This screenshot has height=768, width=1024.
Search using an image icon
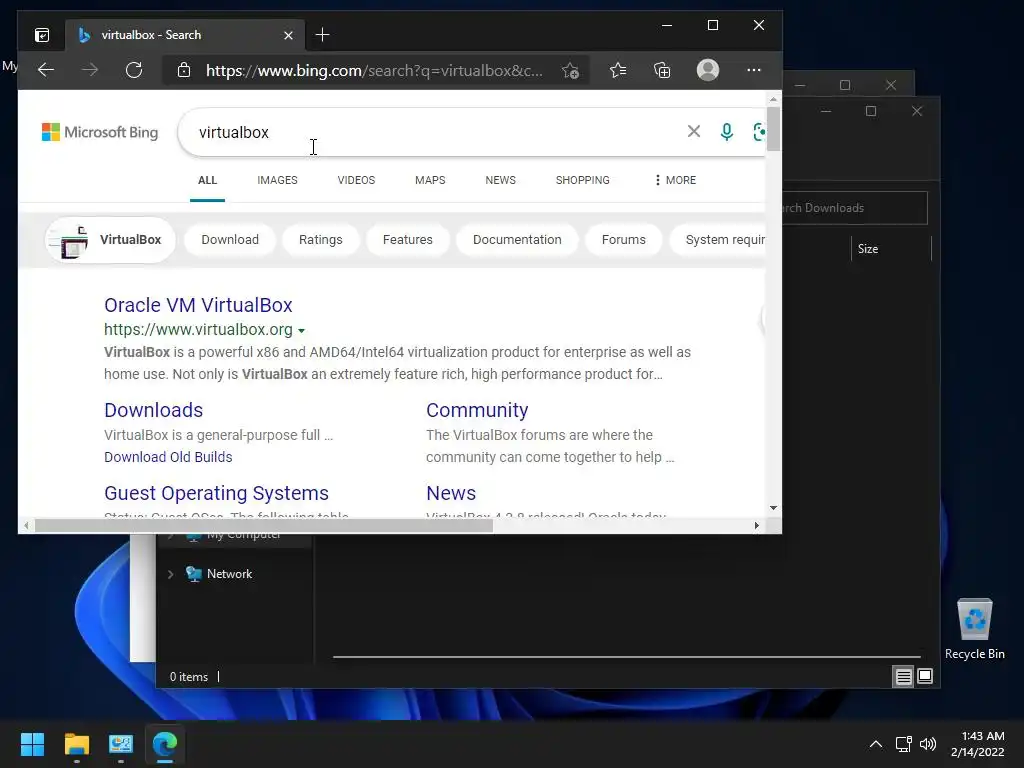click(758, 132)
